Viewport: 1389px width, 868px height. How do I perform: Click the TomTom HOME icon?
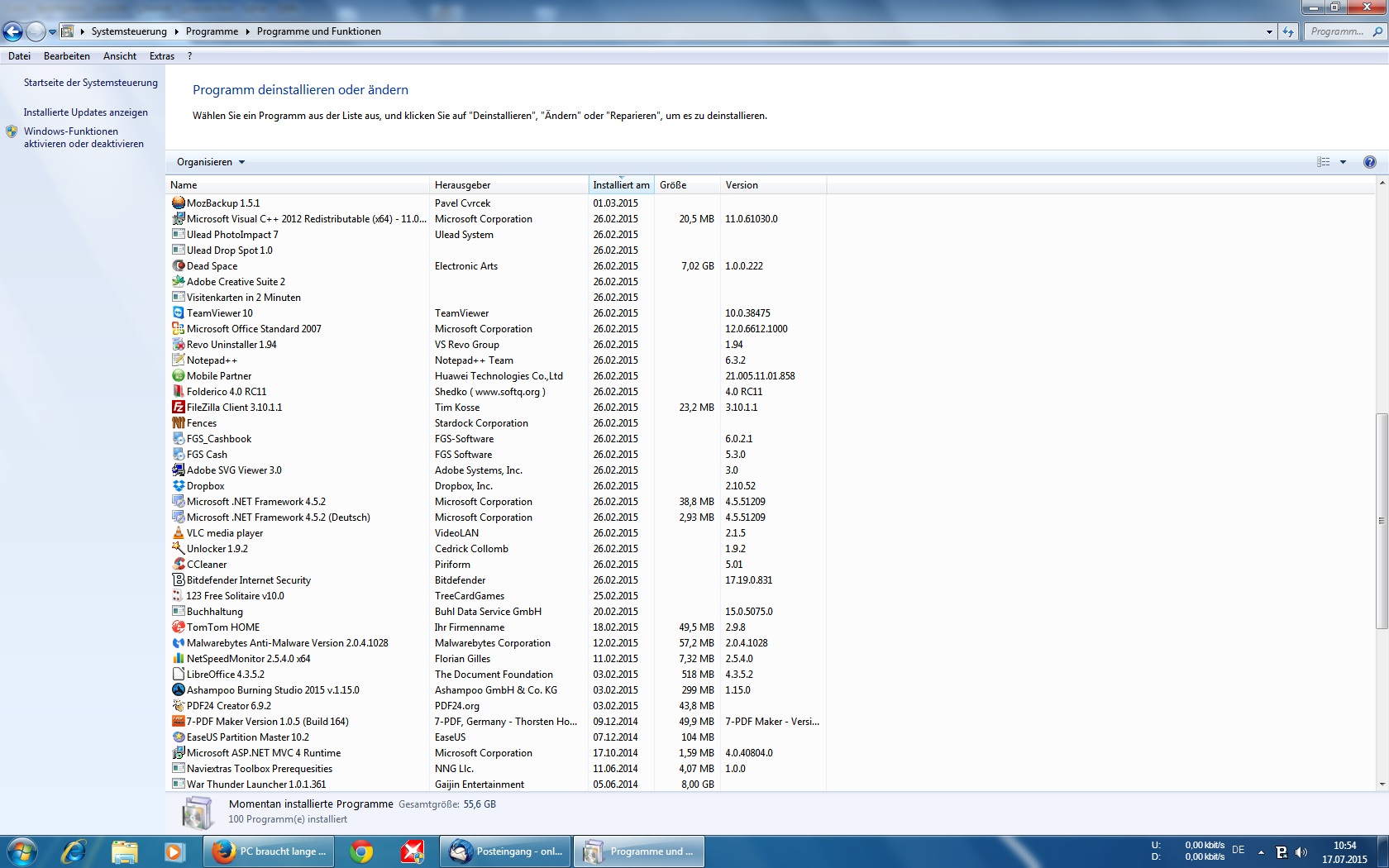coord(178,627)
